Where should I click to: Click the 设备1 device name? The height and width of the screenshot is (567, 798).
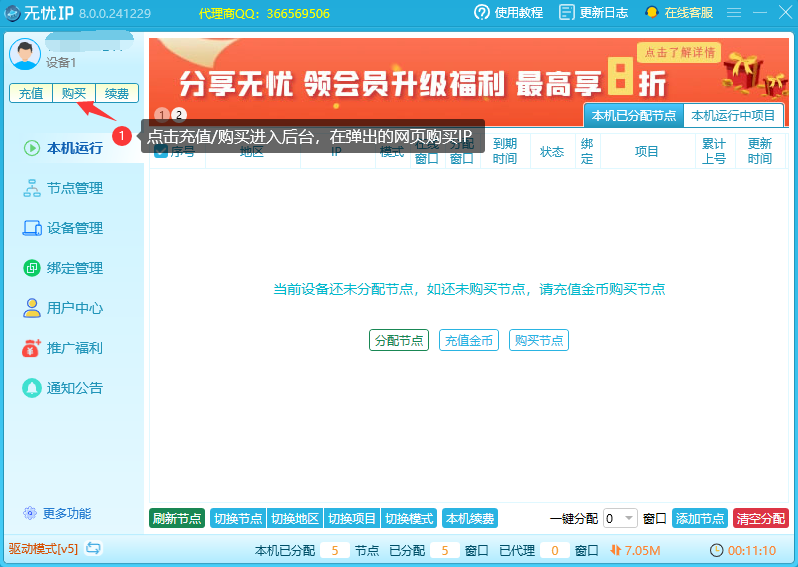[61, 63]
